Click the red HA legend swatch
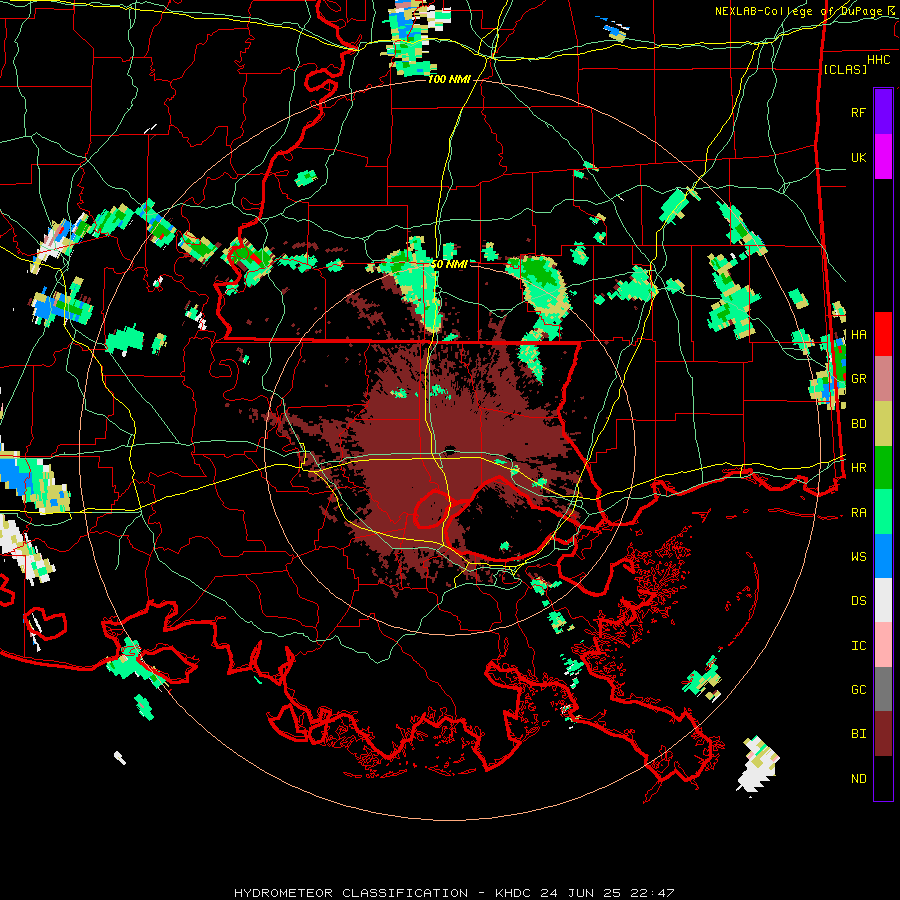 [883, 334]
